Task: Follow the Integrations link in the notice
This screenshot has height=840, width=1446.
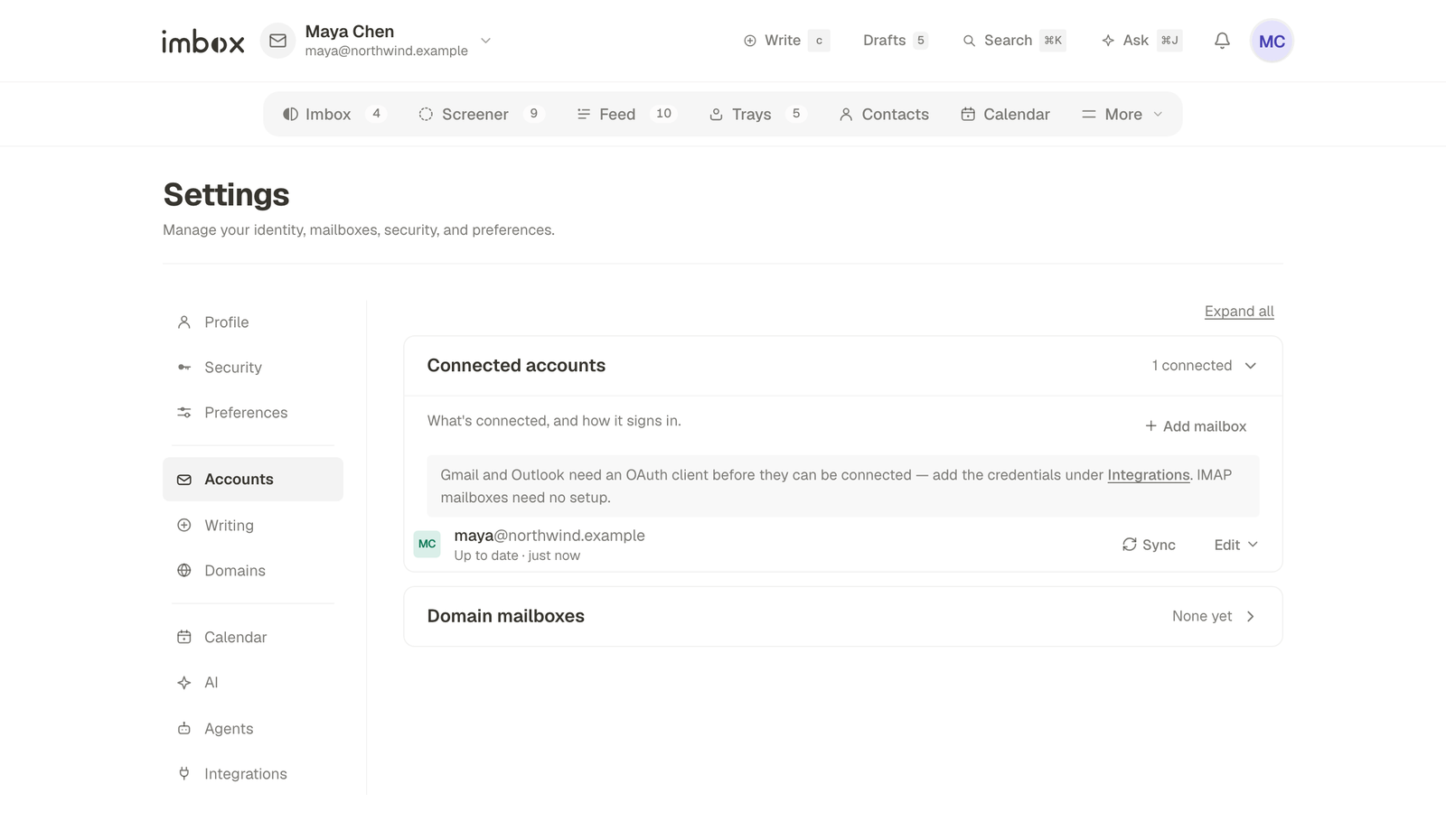Action: pos(1149,475)
